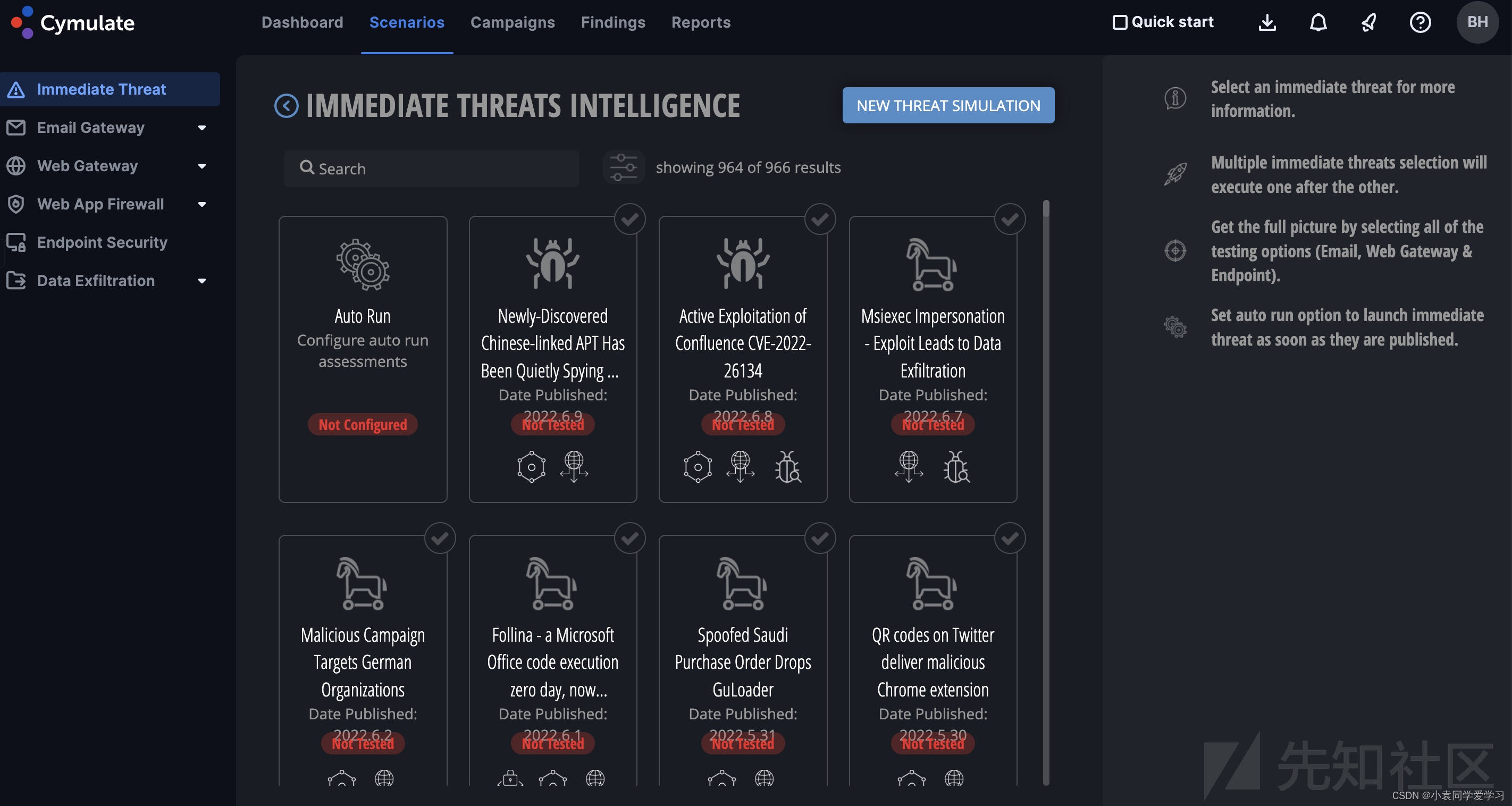Click bug scan icon on Msiexec card
This screenshot has height=806, width=1512.
point(956,467)
